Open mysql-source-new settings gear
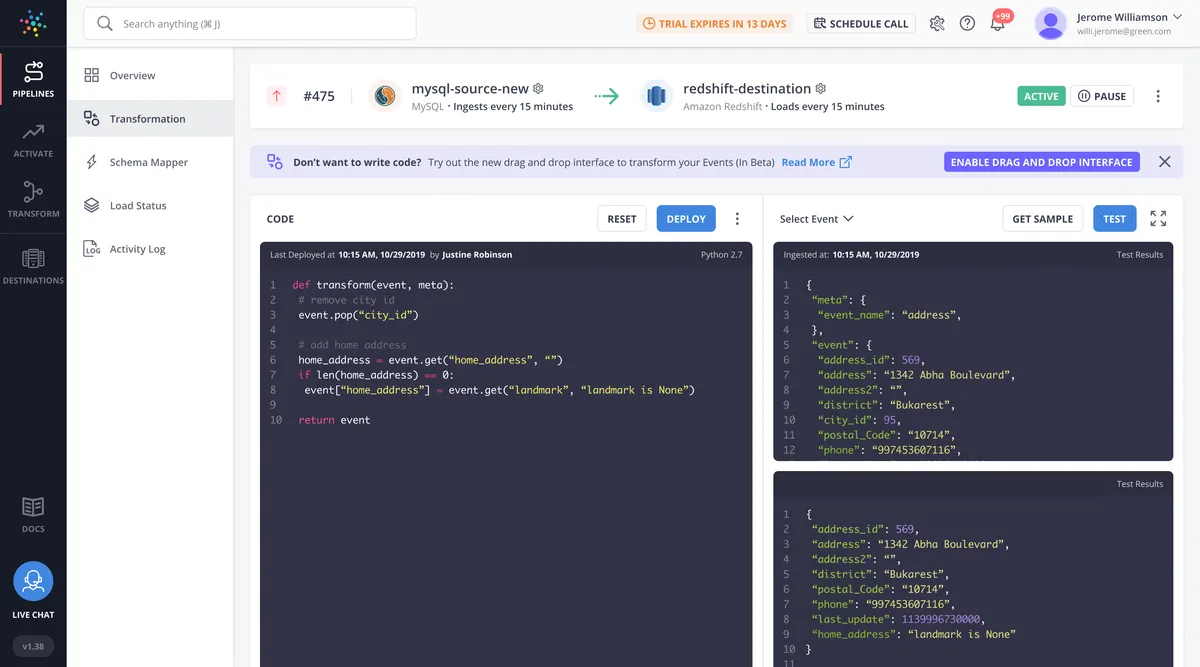Screen dimensions: 1200x667 coord(538,89)
